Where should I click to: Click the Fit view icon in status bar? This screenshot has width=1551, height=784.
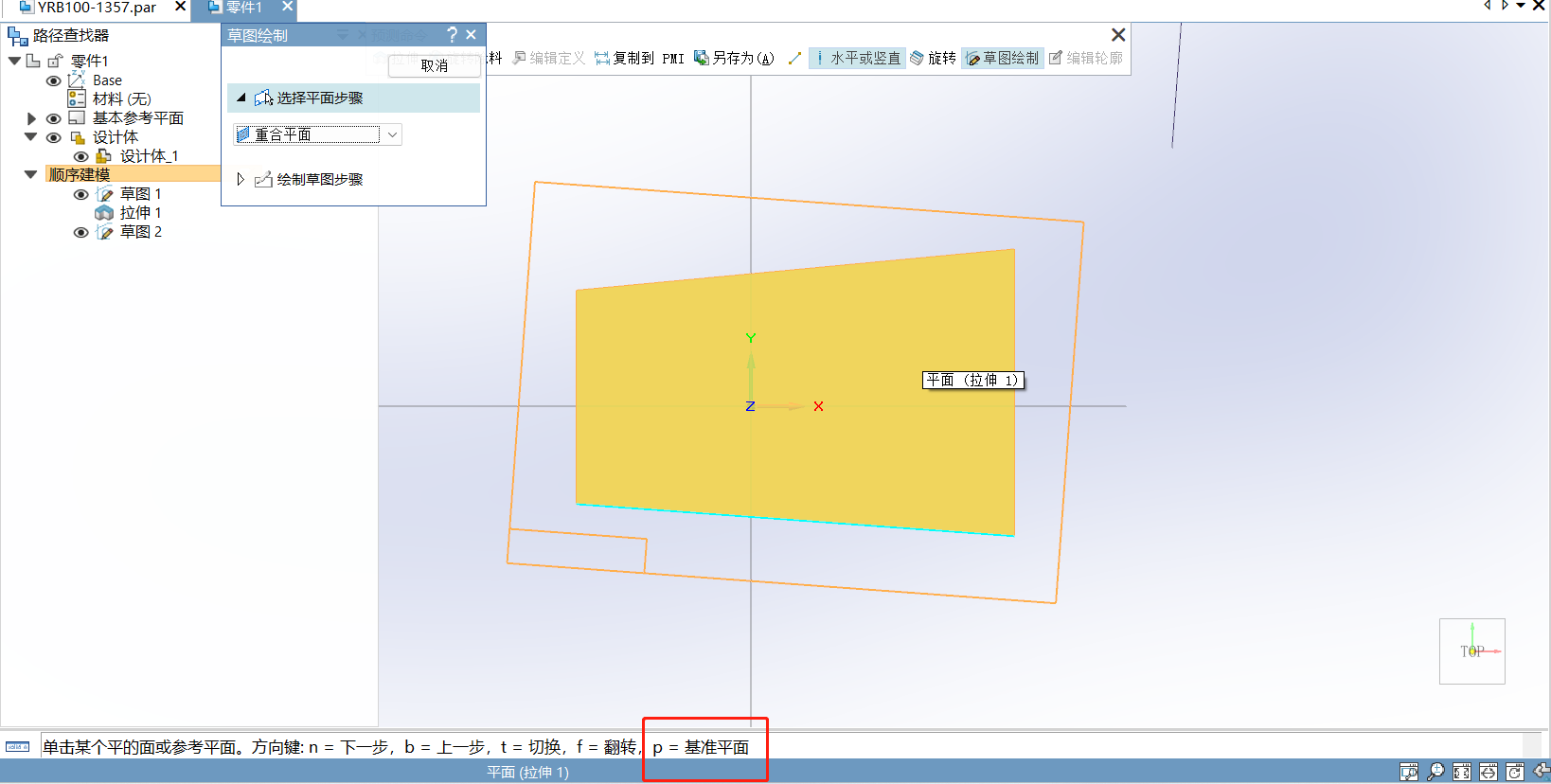point(1462,772)
